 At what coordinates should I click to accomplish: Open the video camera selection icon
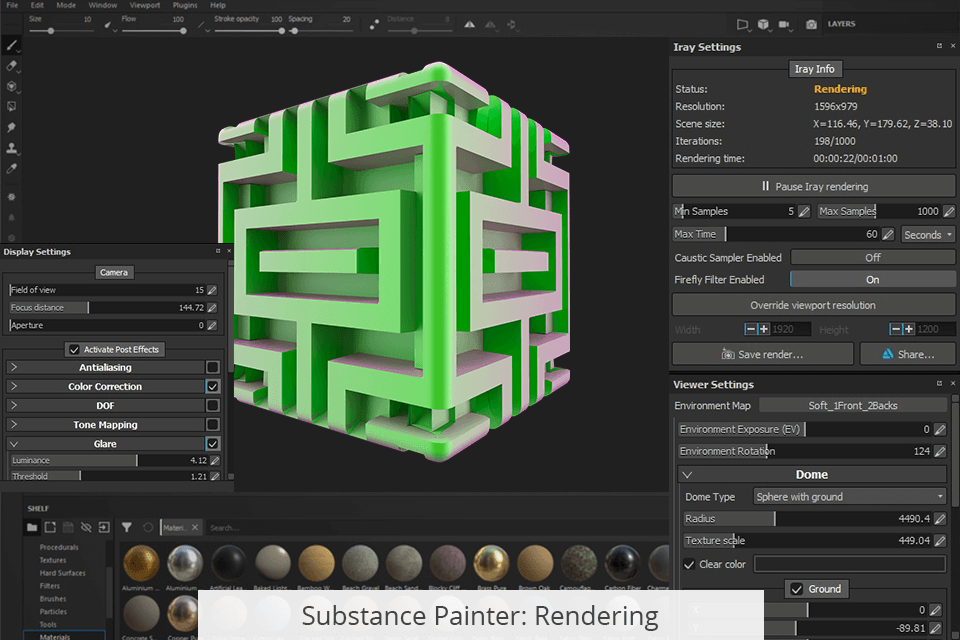click(784, 24)
